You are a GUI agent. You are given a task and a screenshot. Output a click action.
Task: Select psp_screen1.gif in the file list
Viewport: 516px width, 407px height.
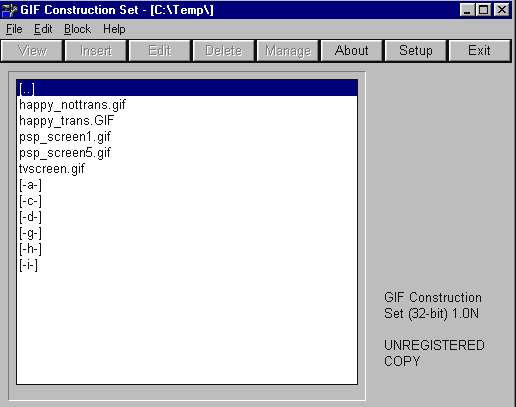(187, 137)
